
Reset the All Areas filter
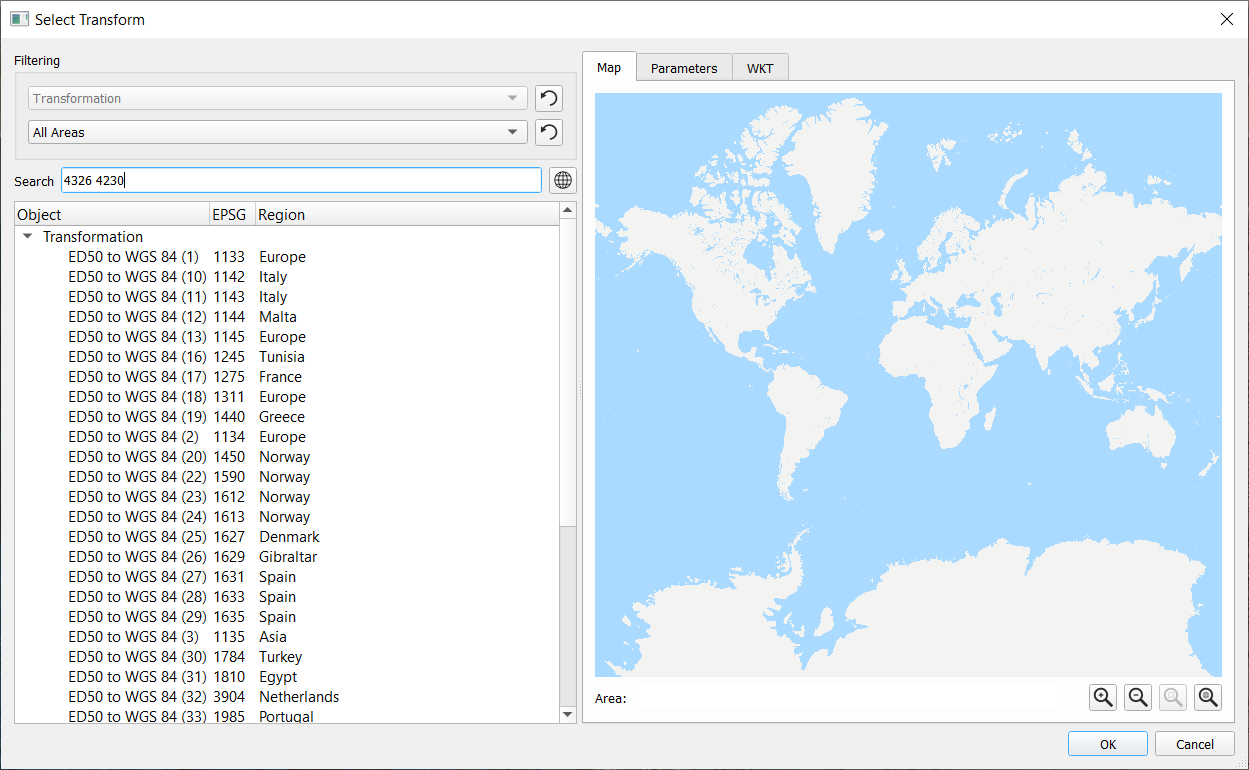point(548,132)
